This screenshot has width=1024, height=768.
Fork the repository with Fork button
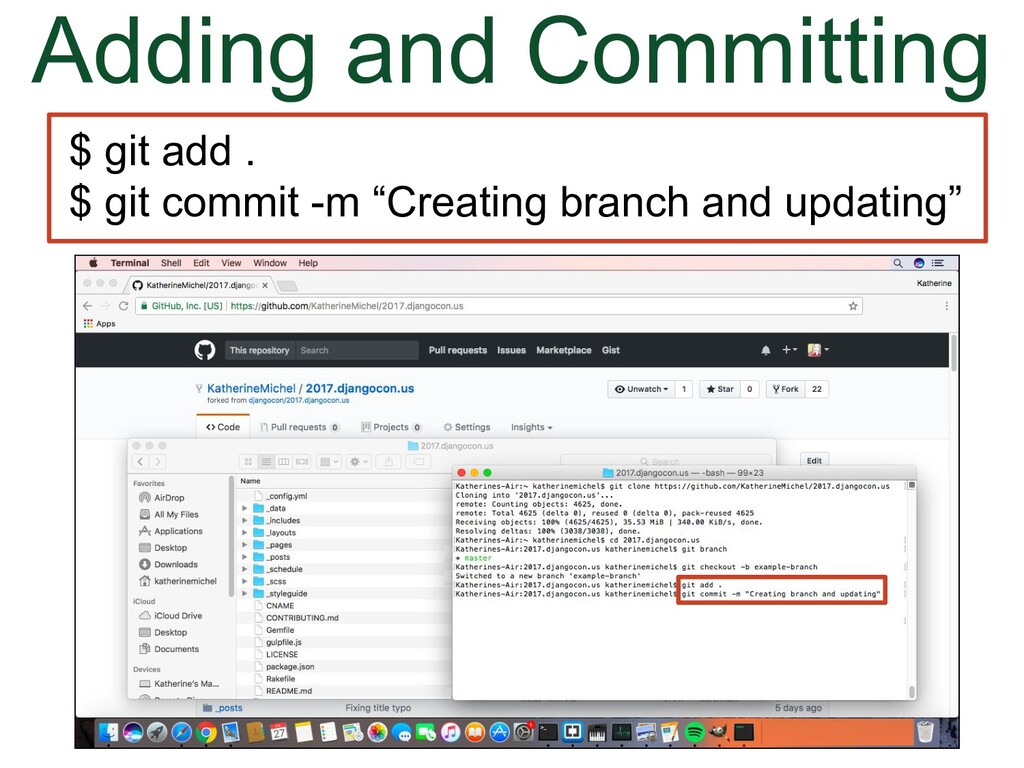pyautogui.click(x=785, y=389)
